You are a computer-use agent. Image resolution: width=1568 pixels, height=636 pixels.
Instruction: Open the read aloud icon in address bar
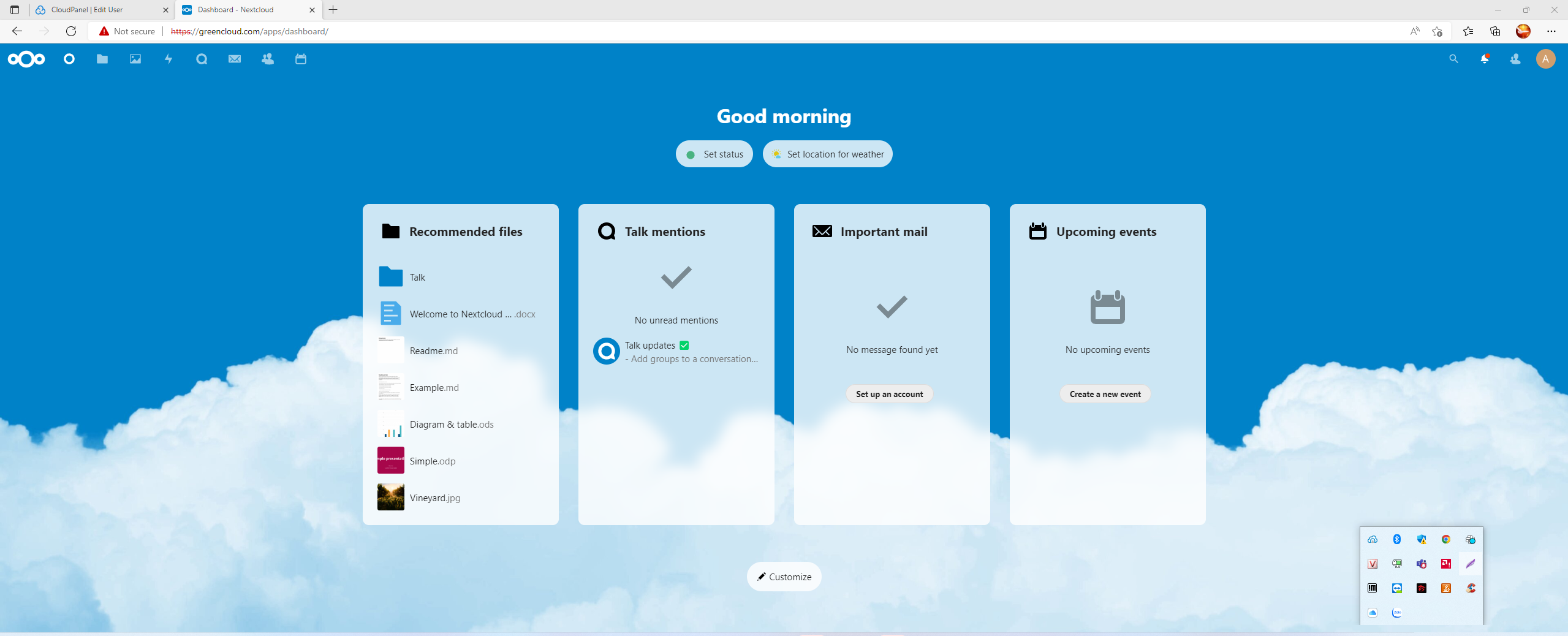1415,31
